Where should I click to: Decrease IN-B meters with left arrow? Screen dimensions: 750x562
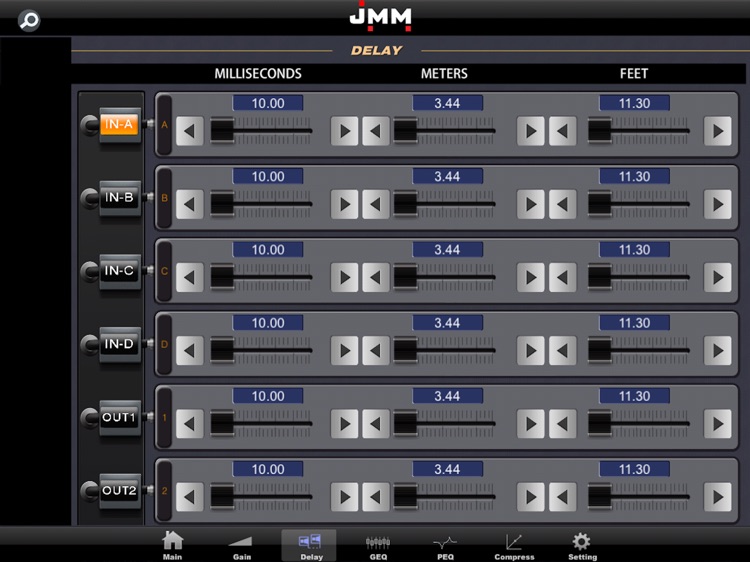[376, 204]
